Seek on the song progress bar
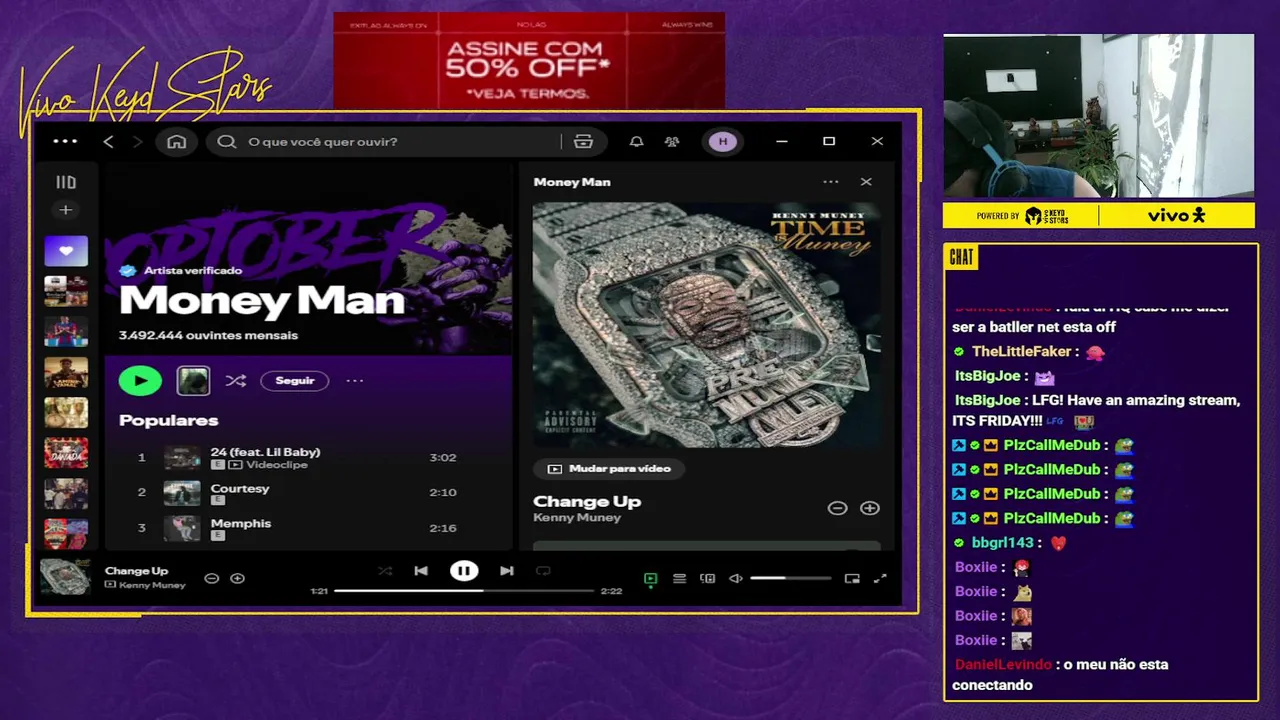This screenshot has height=720, width=1280. pos(464,591)
